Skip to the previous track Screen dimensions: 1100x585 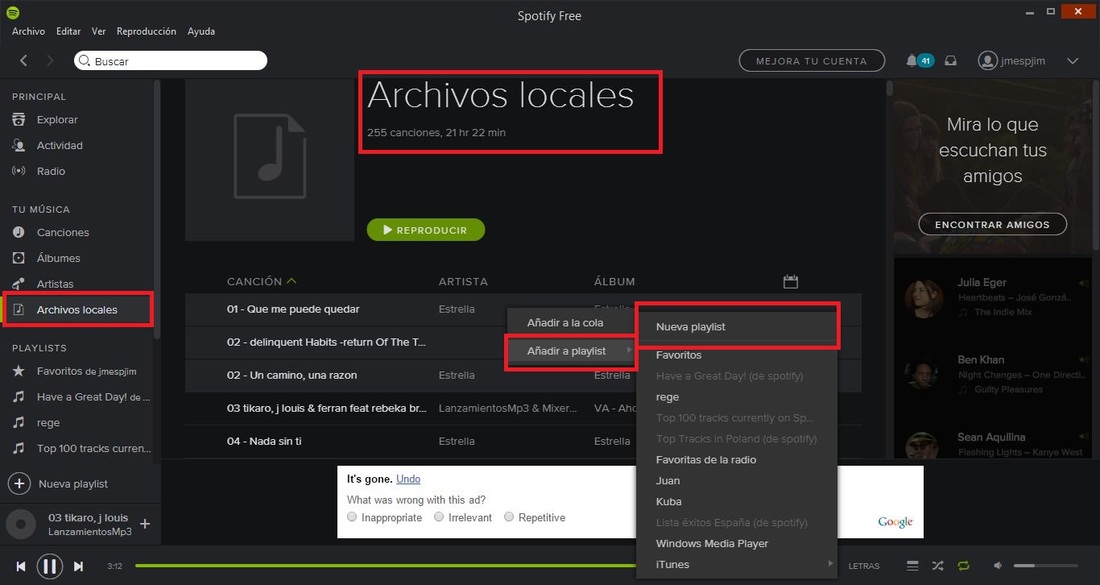pyautogui.click(x=21, y=566)
